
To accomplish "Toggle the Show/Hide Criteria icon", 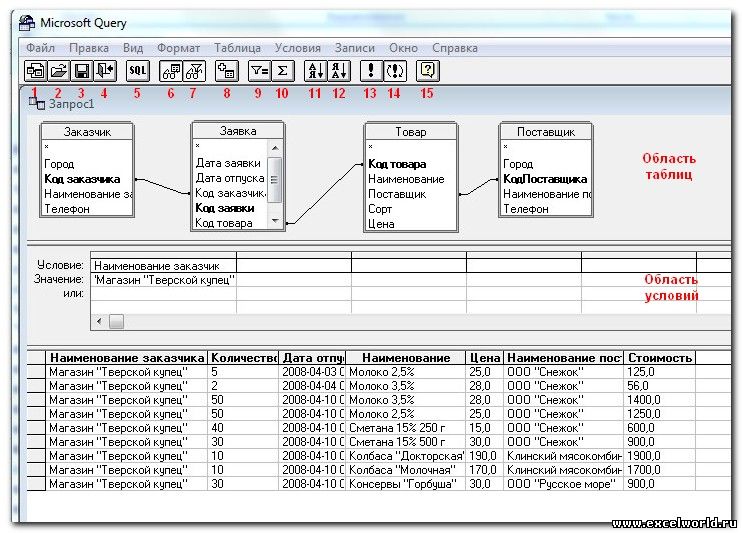I will pos(194,71).
